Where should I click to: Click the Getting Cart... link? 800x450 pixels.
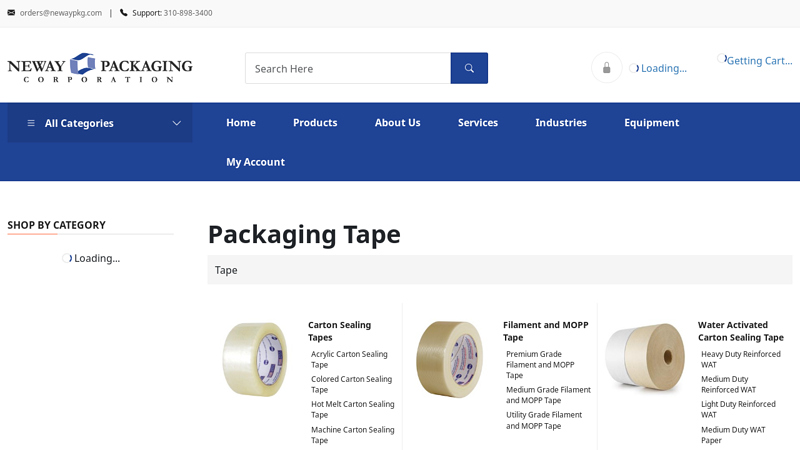(x=759, y=61)
